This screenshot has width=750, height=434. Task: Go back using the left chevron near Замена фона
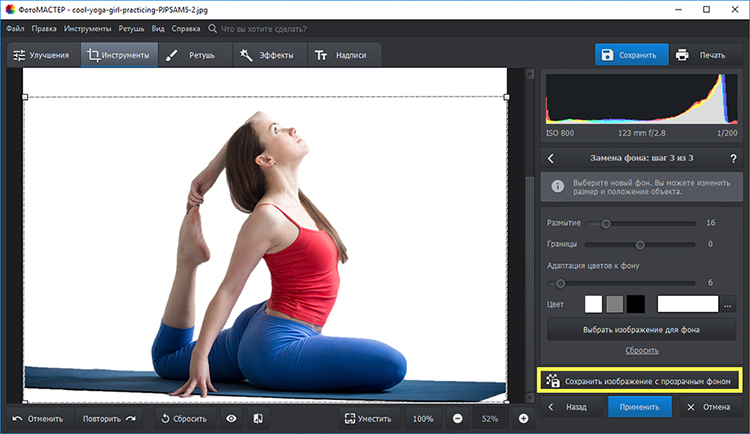tap(551, 158)
